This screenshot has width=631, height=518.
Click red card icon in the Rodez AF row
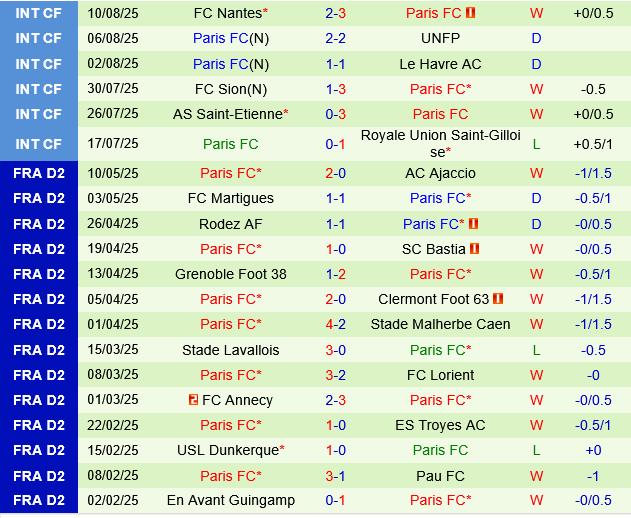473,224
